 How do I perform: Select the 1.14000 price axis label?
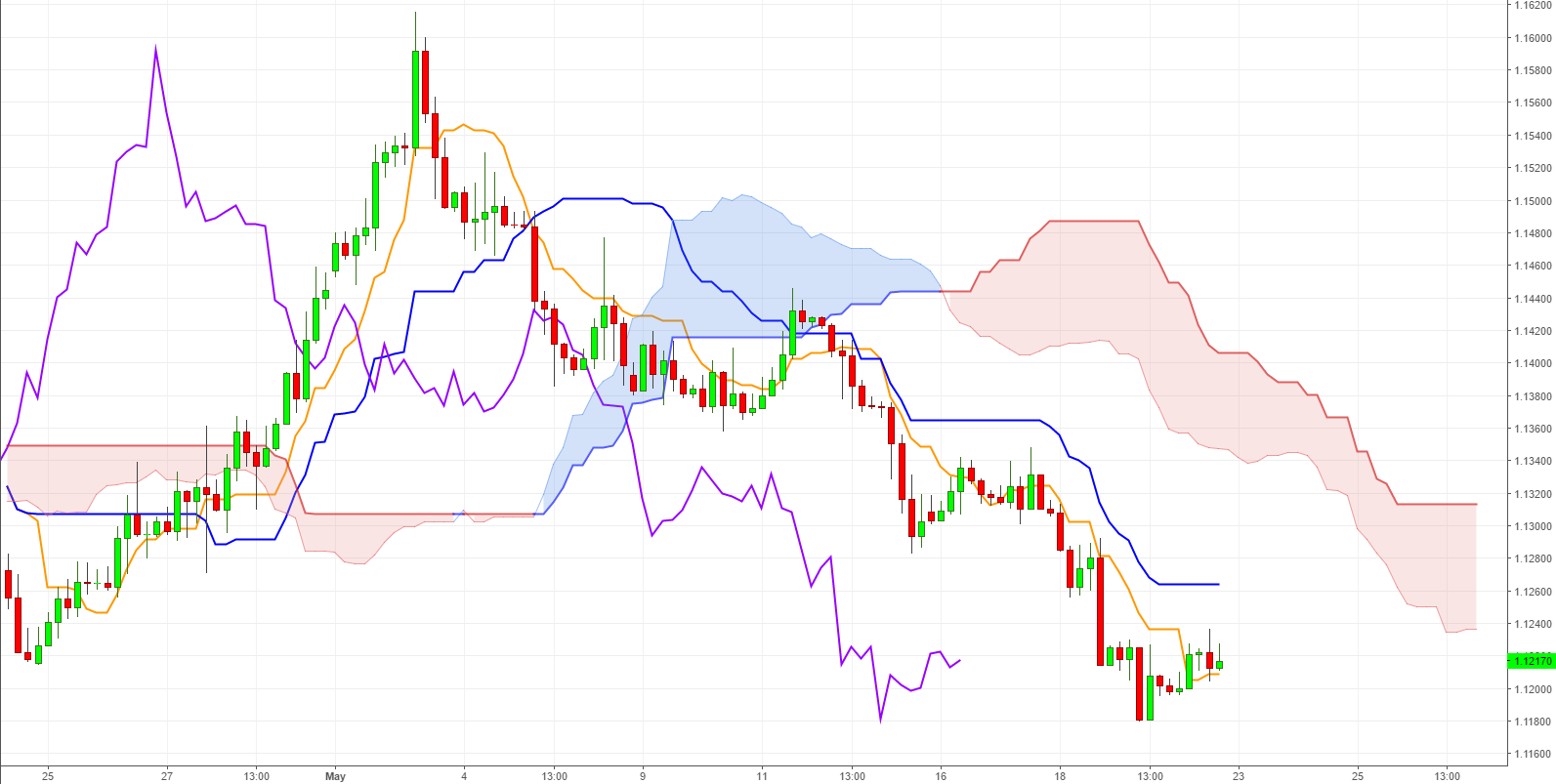pos(1532,363)
